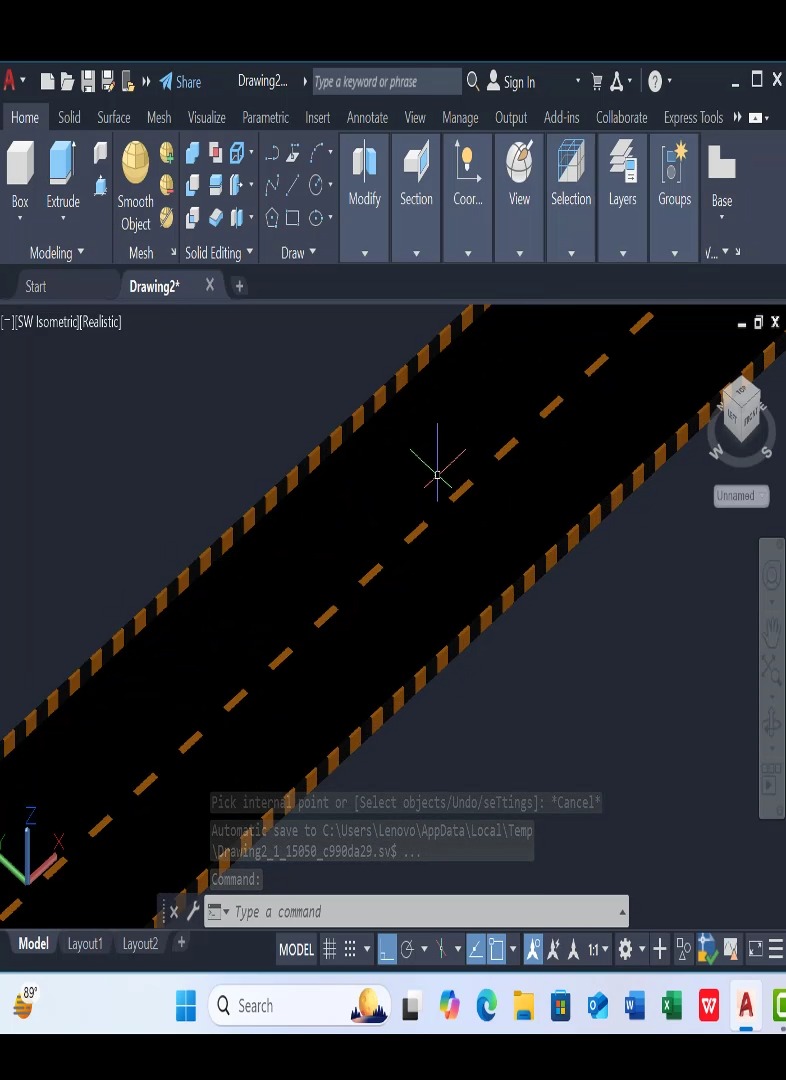
Task: Toggle isometric drafting in status bar
Action: (441, 950)
